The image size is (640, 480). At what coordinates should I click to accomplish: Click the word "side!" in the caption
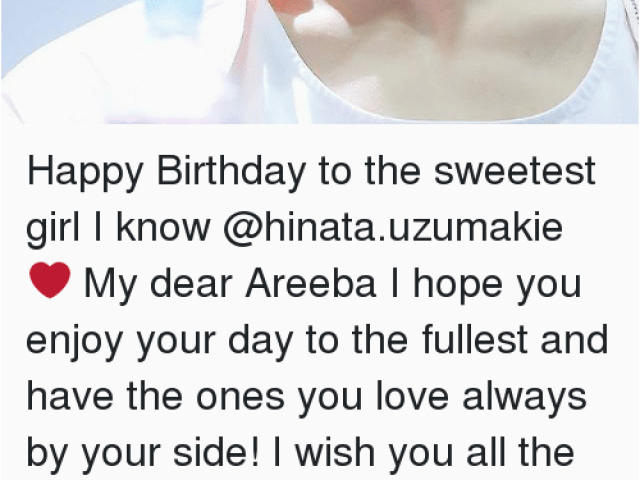pyautogui.click(x=216, y=451)
